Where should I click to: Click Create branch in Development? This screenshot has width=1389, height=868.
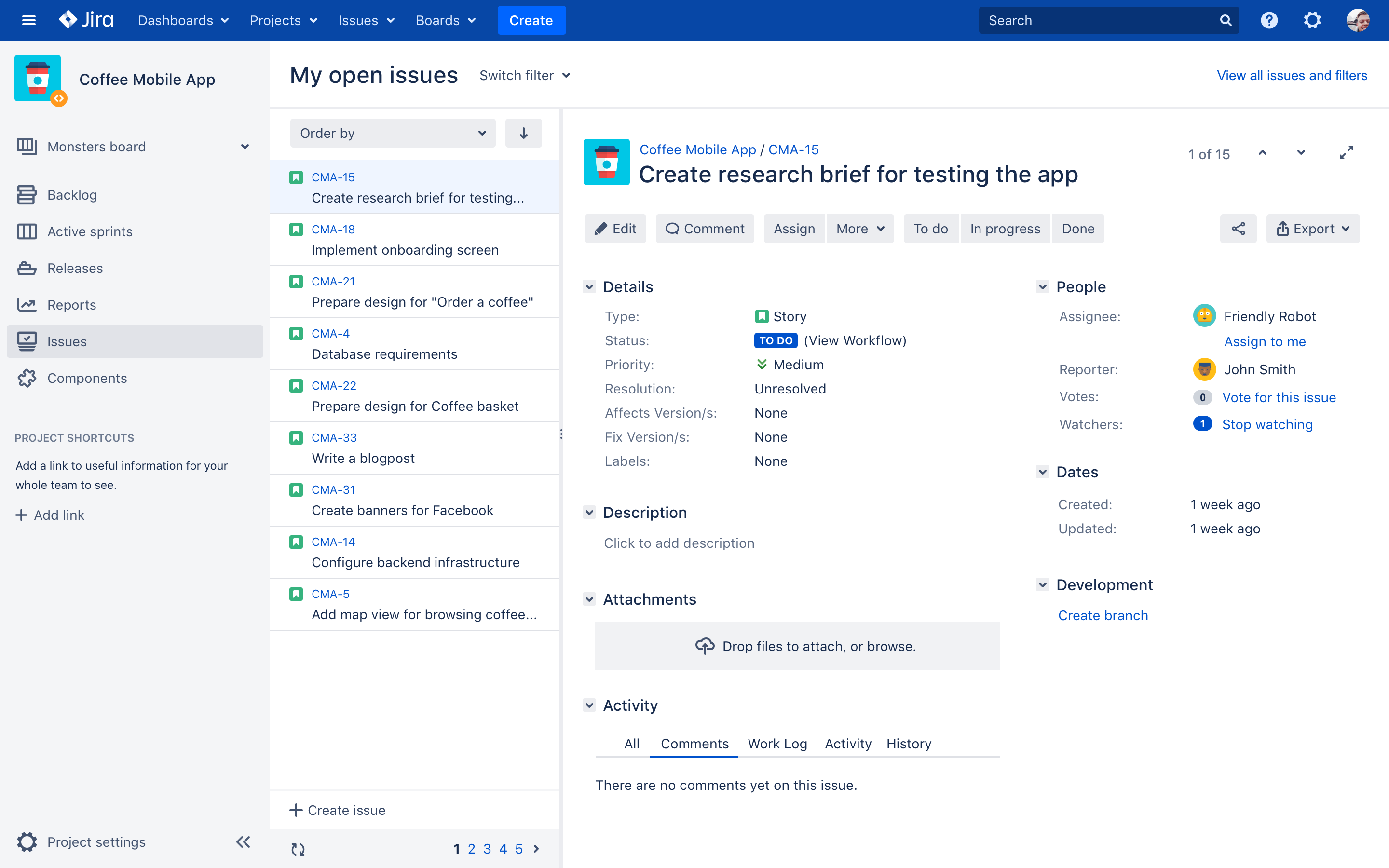click(x=1103, y=615)
